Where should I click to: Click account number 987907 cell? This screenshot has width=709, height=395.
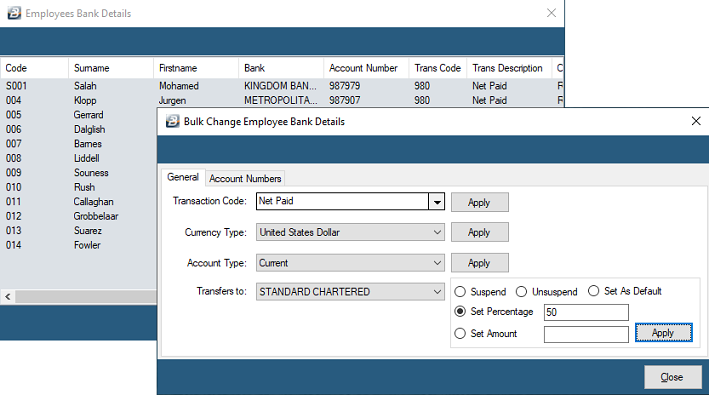point(345,100)
